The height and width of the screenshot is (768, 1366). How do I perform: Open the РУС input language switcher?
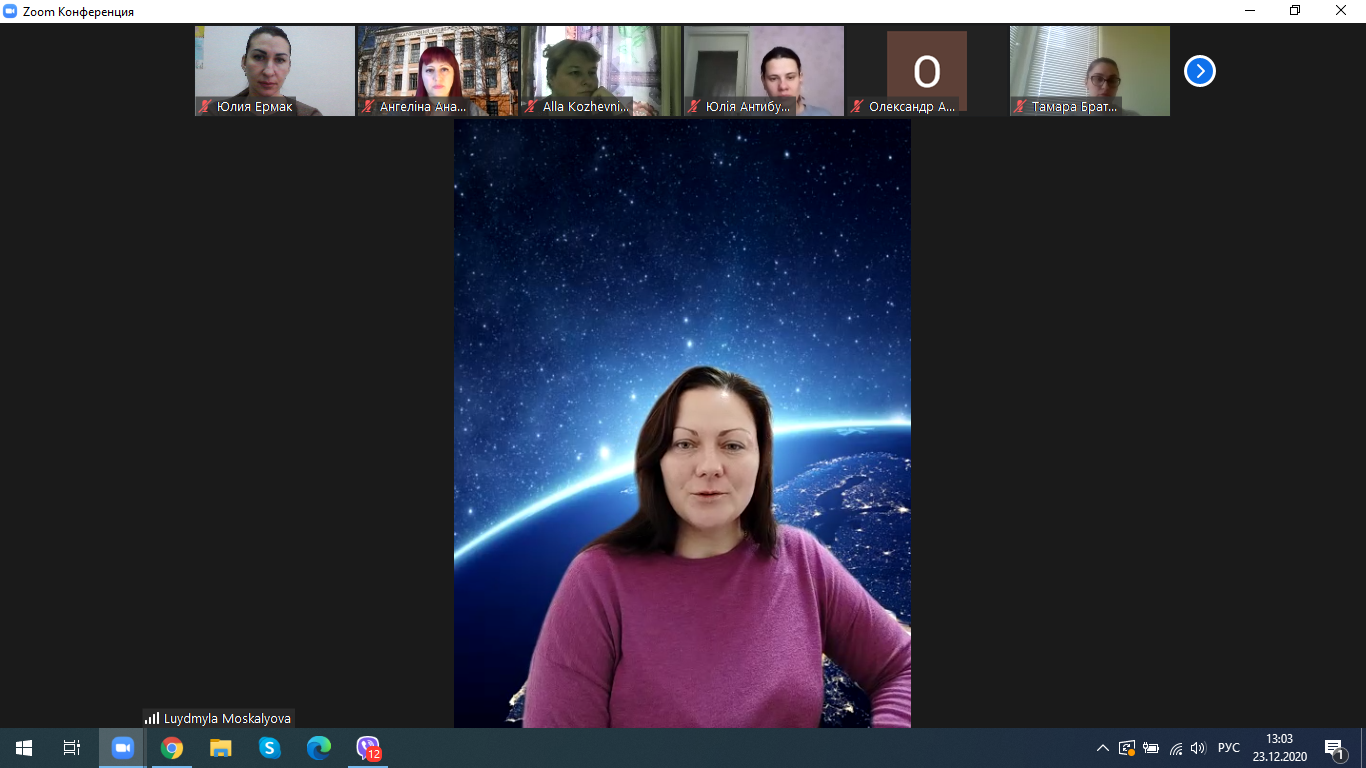(x=1228, y=748)
